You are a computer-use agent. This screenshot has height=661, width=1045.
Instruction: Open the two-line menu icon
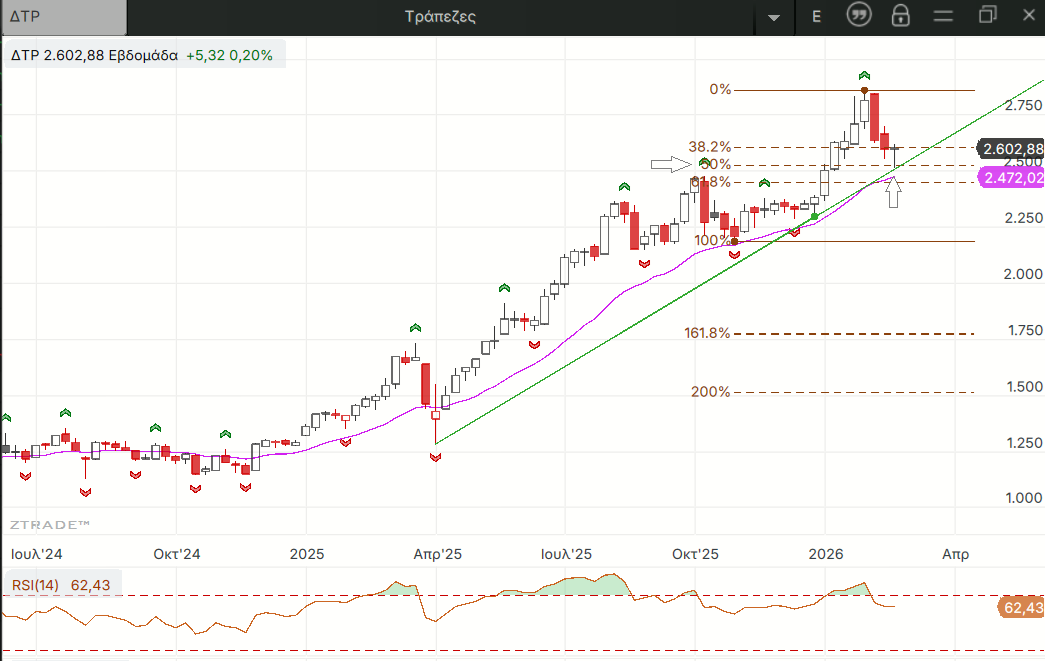(x=943, y=16)
